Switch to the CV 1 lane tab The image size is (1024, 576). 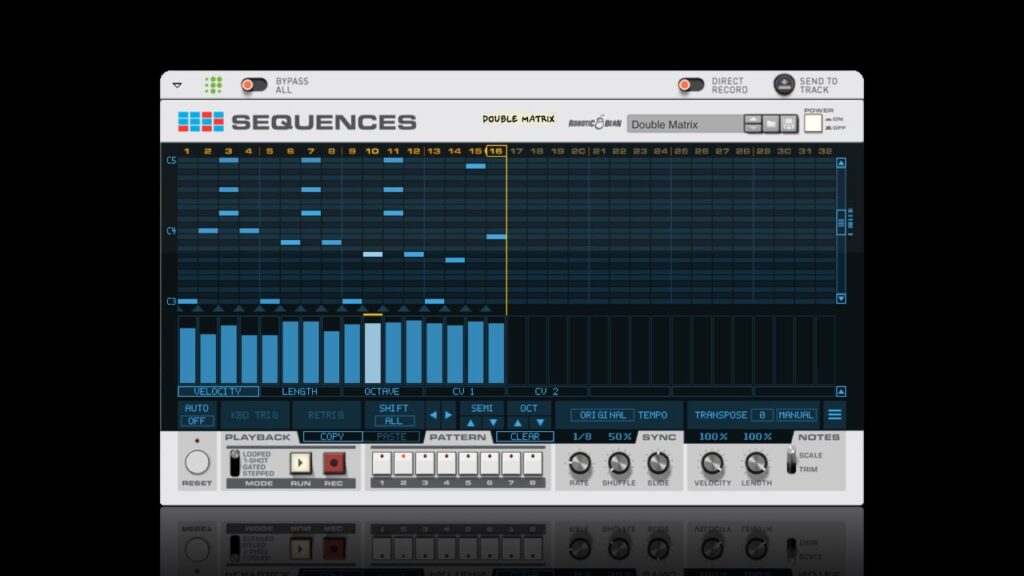pos(464,391)
